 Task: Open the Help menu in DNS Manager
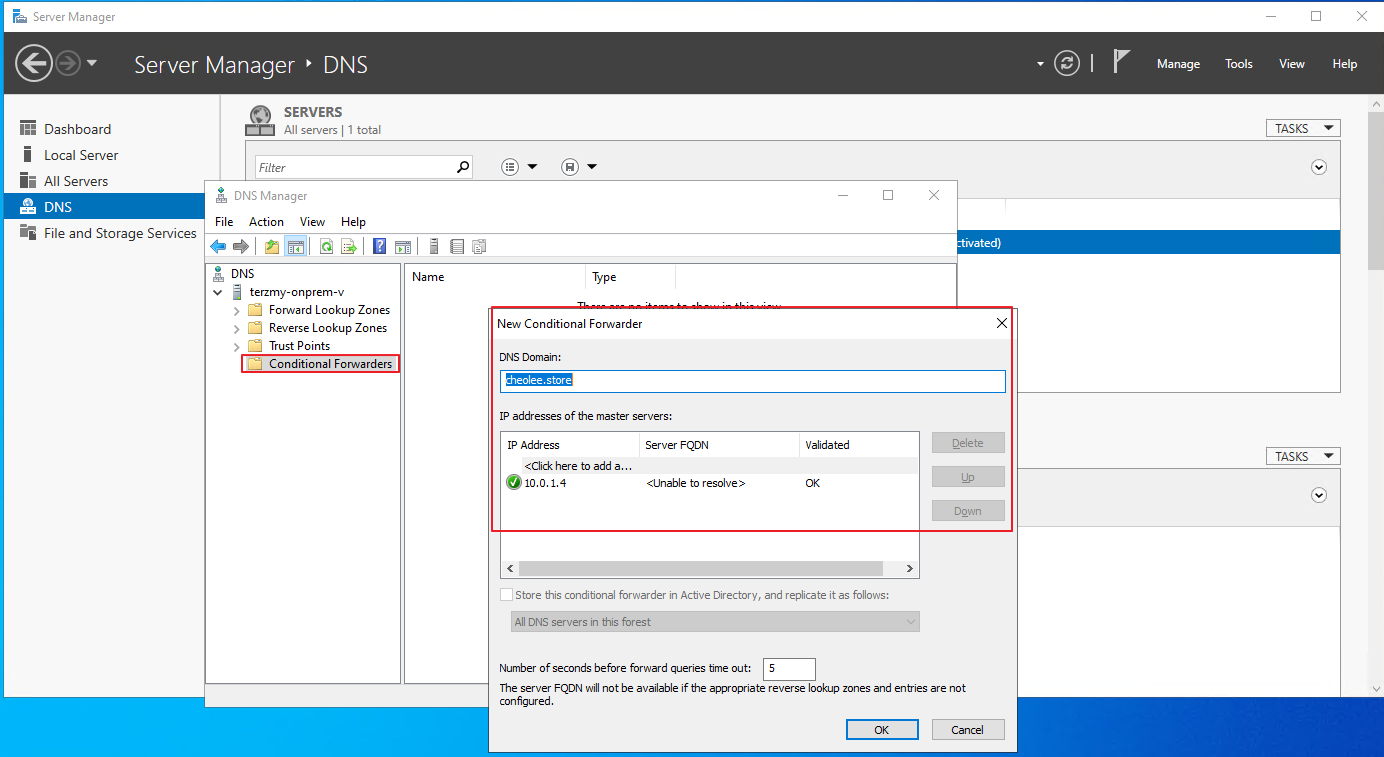coord(353,222)
